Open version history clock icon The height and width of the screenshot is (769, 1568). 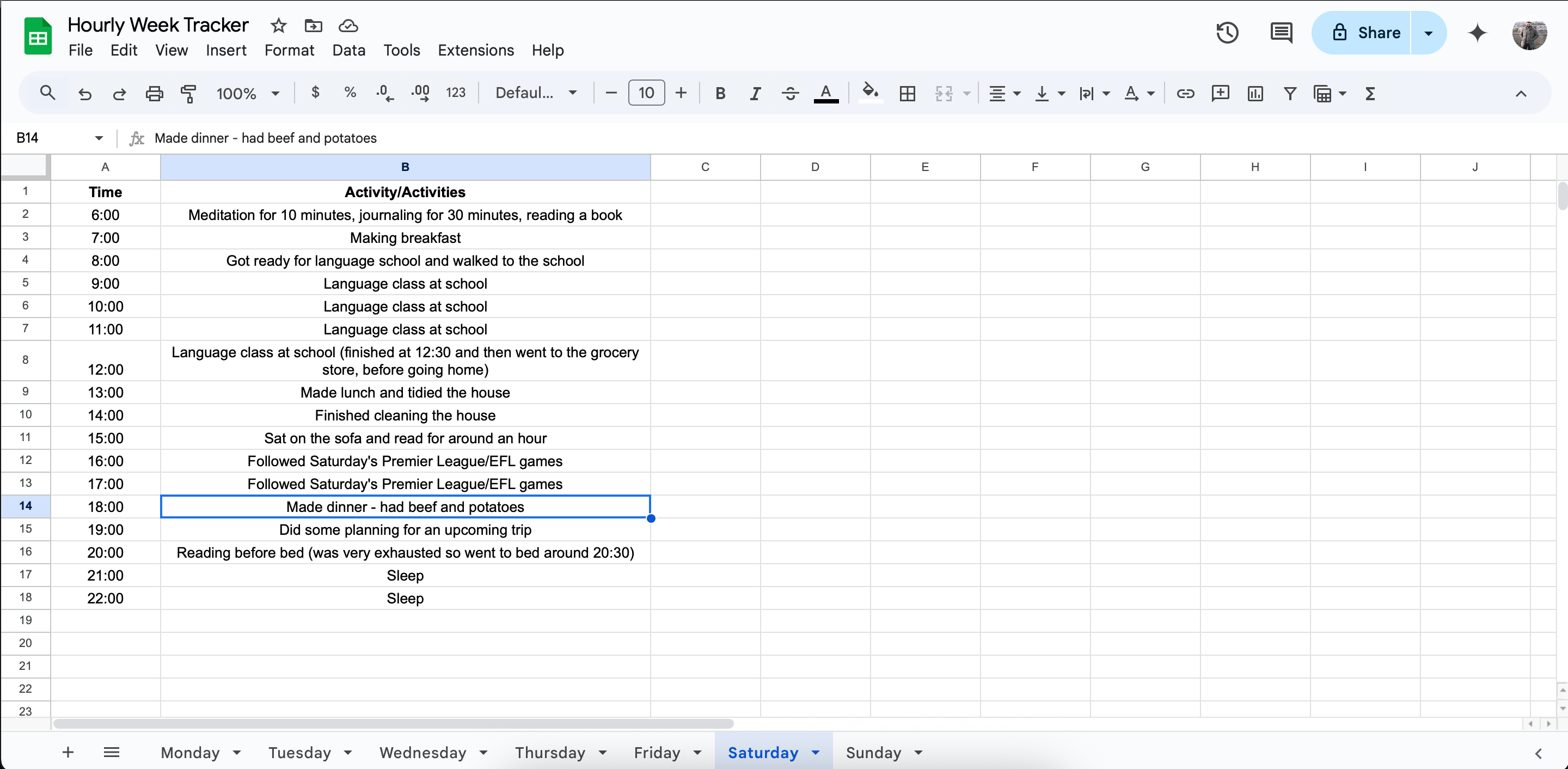click(x=1227, y=33)
